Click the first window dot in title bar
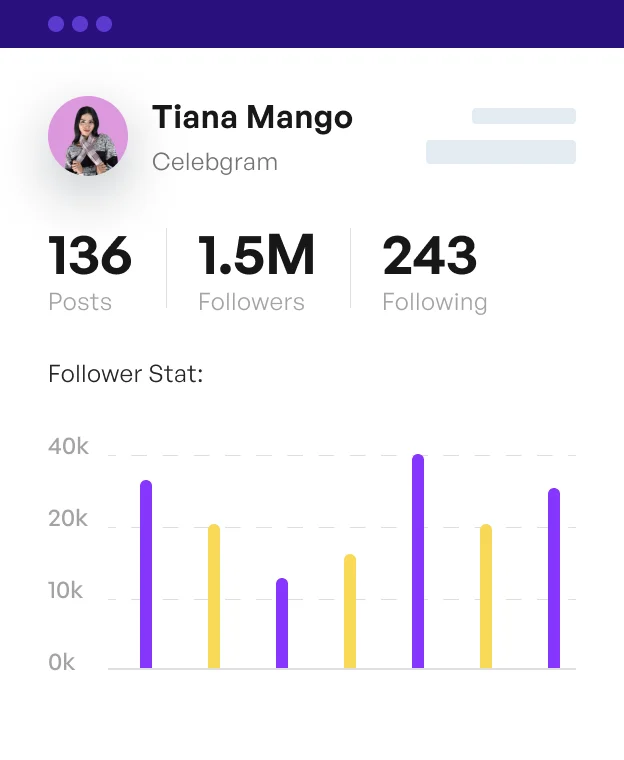This screenshot has height=760, width=624. pyautogui.click(x=56, y=24)
